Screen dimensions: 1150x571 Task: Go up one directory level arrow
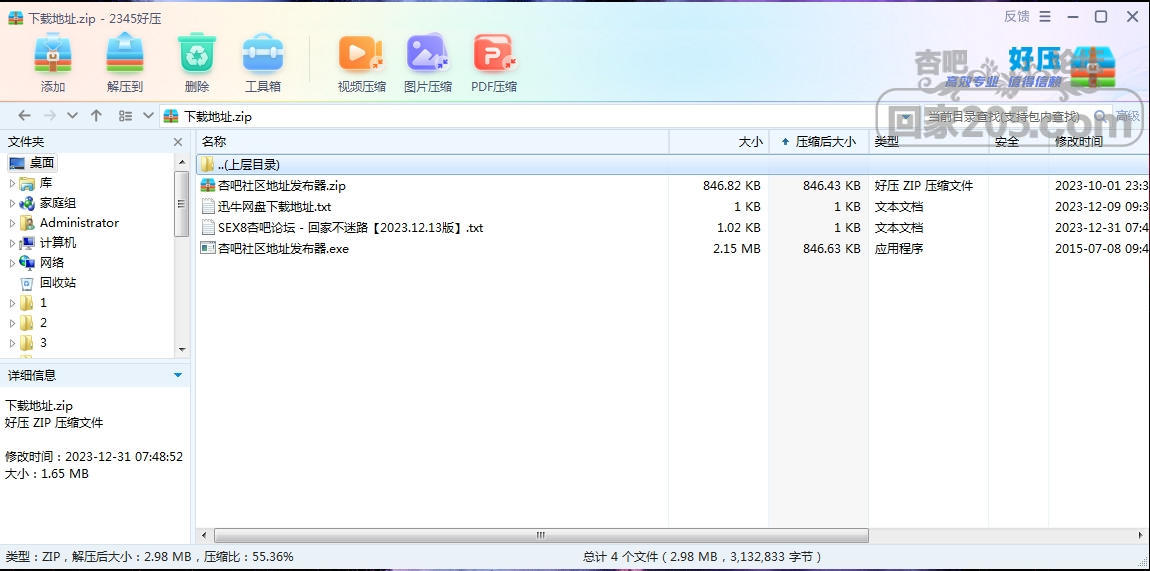(x=96, y=116)
